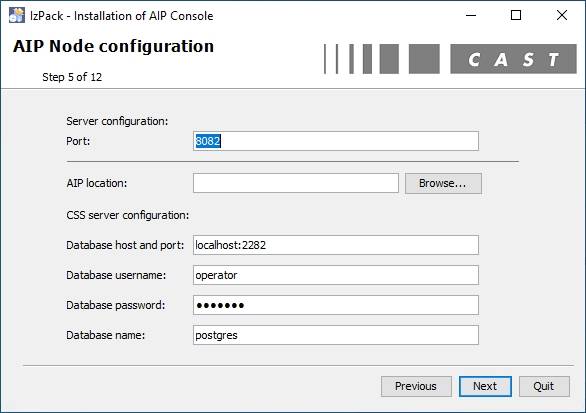Click into the Database password field

[336, 305]
